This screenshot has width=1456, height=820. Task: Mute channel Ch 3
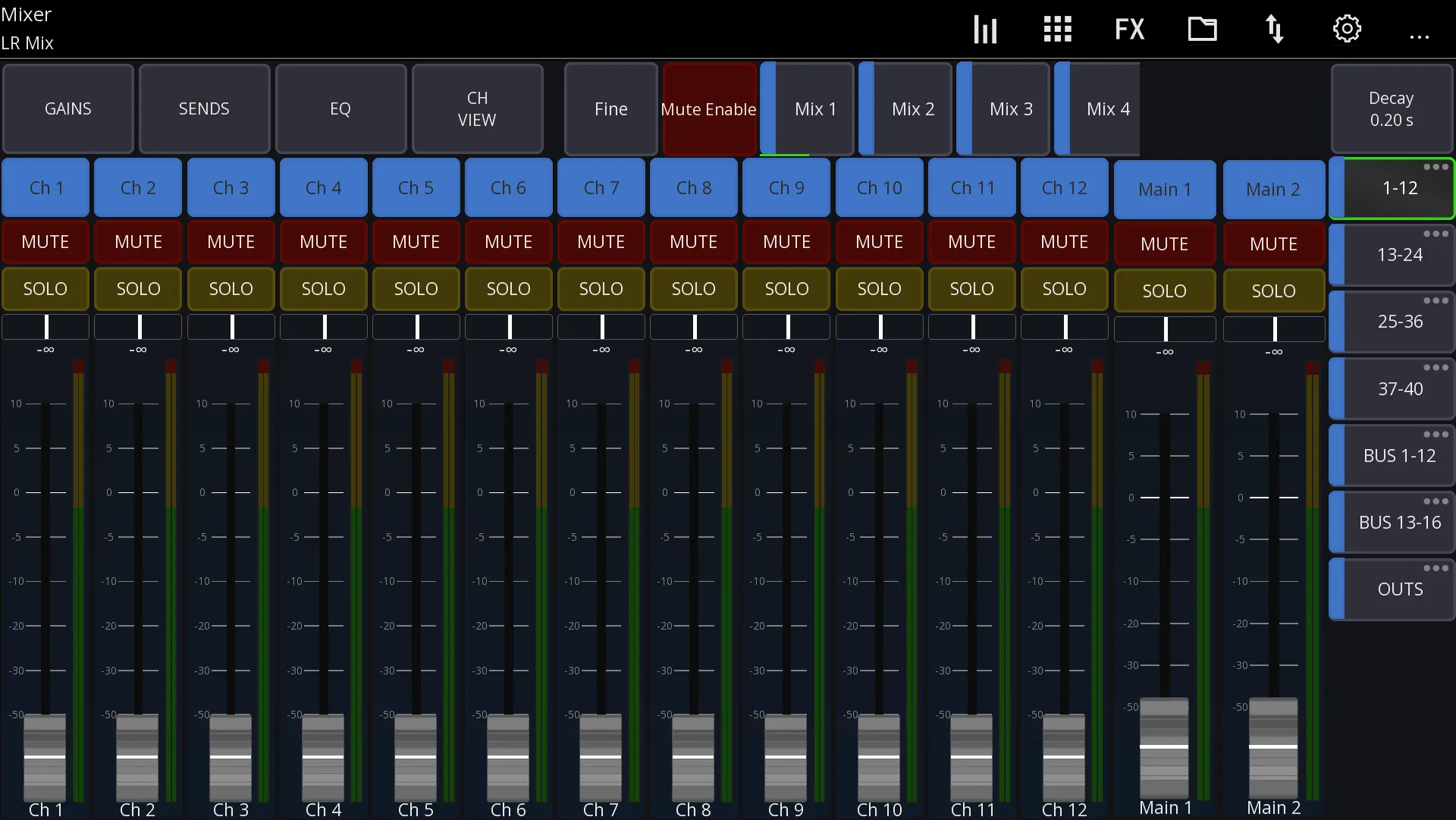click(231, 242)
